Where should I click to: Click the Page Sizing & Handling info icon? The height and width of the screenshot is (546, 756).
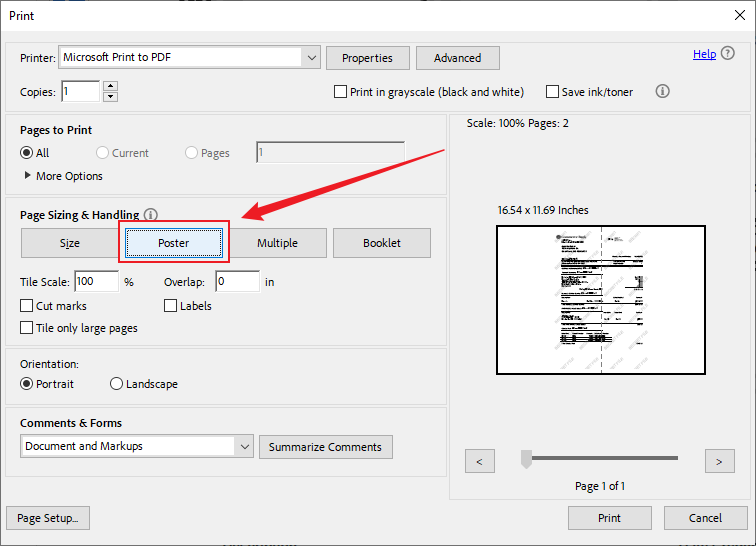click(x=151, y=215)
